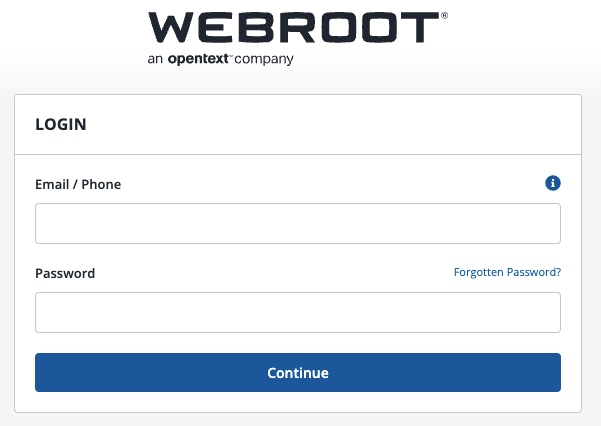The image size is (601, 426).
Task: Click the blank header area right of LOGIN
Action: [333, 124]
